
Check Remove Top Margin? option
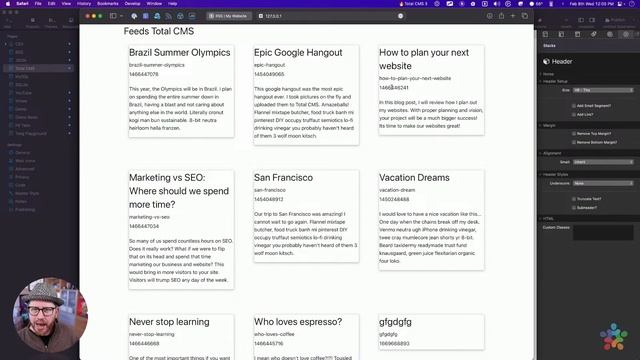[574, 133]
